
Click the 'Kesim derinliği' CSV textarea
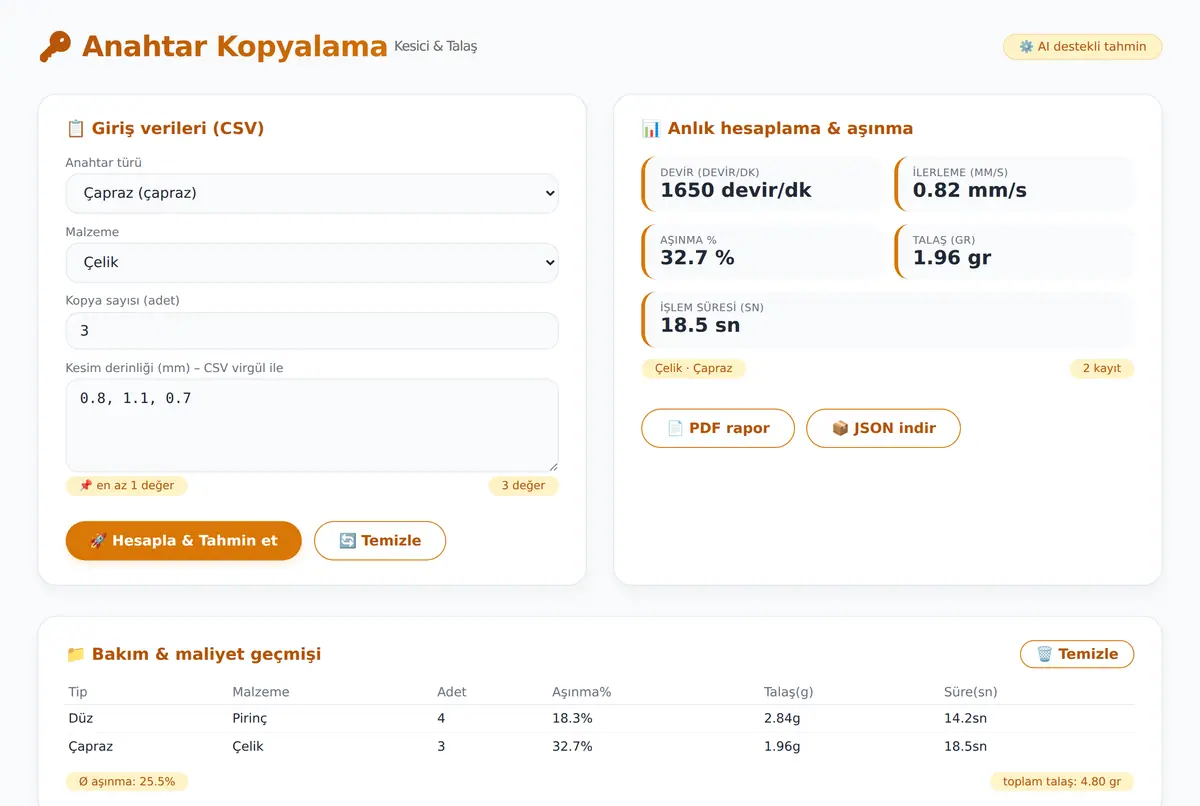point(312,425)
